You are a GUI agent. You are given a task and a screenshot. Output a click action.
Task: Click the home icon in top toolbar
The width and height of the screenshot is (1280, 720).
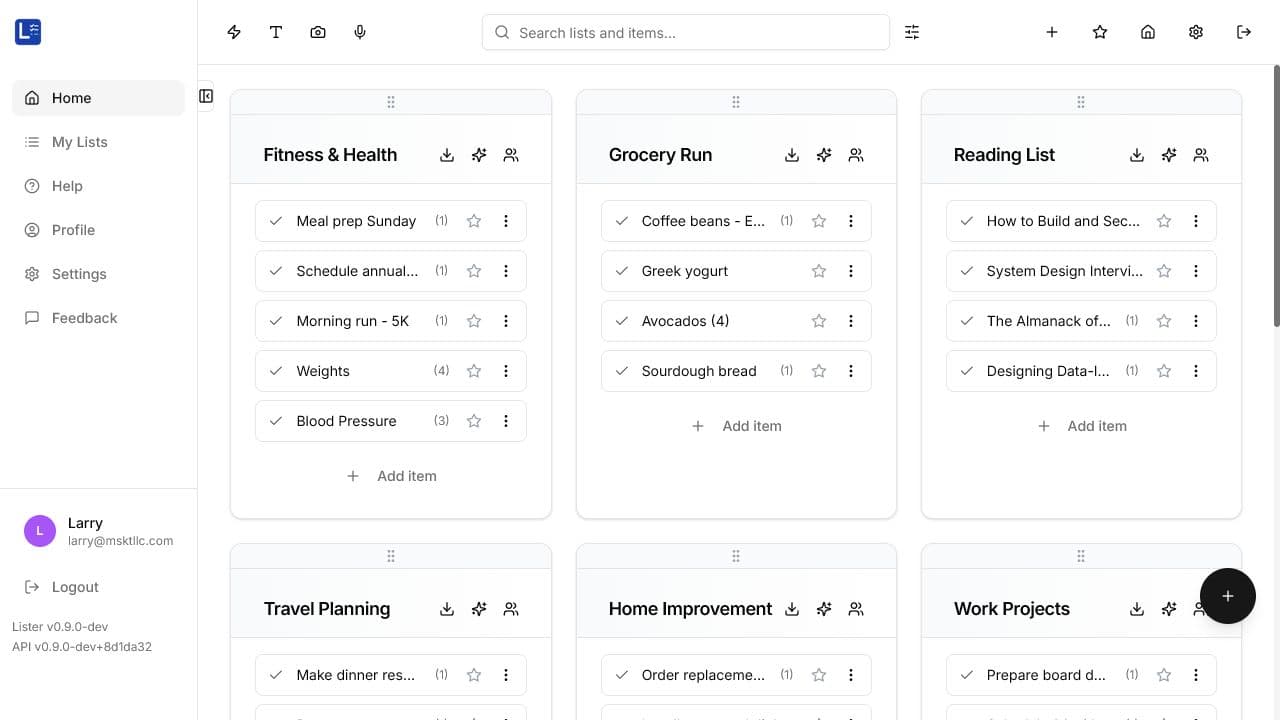coord(1148,32)
